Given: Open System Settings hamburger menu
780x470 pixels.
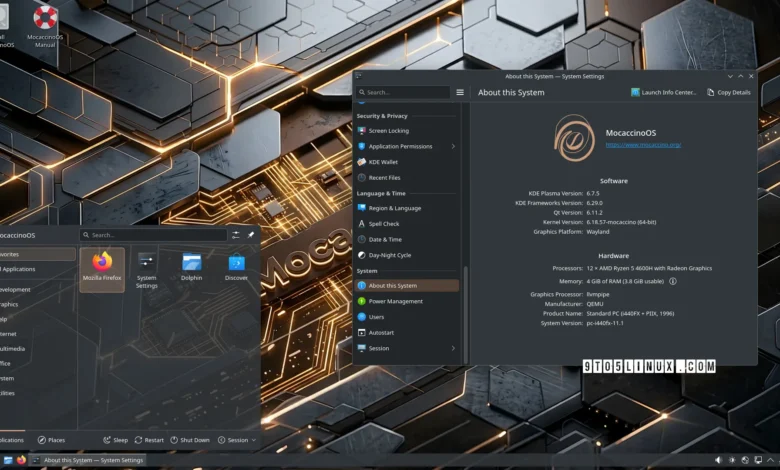Looking at the screenshot, I should click(460, 93).
